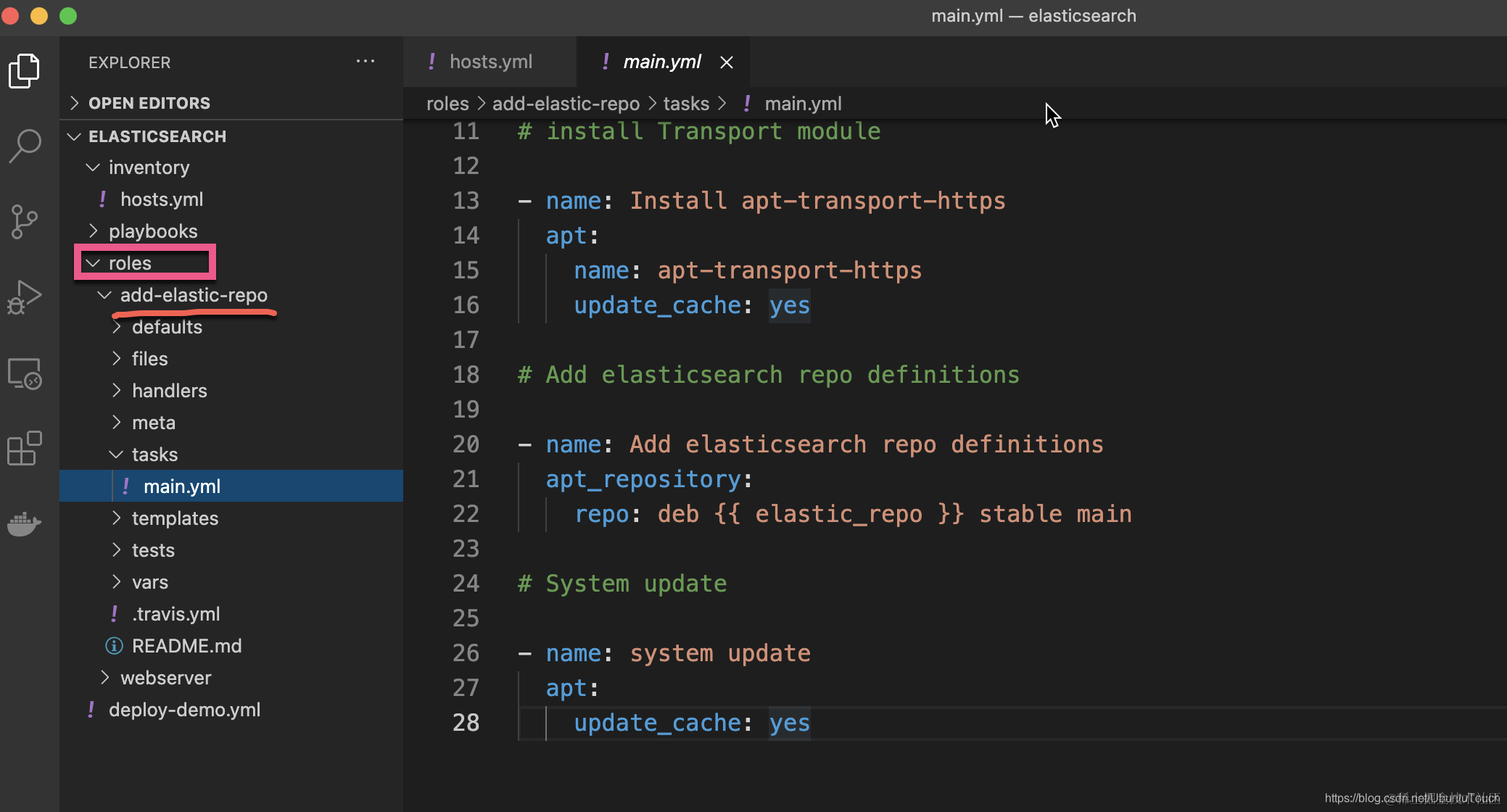Open the Source Control view icon
The height and width of the screenshot is (812, 1507).
[x=25, y=221]
